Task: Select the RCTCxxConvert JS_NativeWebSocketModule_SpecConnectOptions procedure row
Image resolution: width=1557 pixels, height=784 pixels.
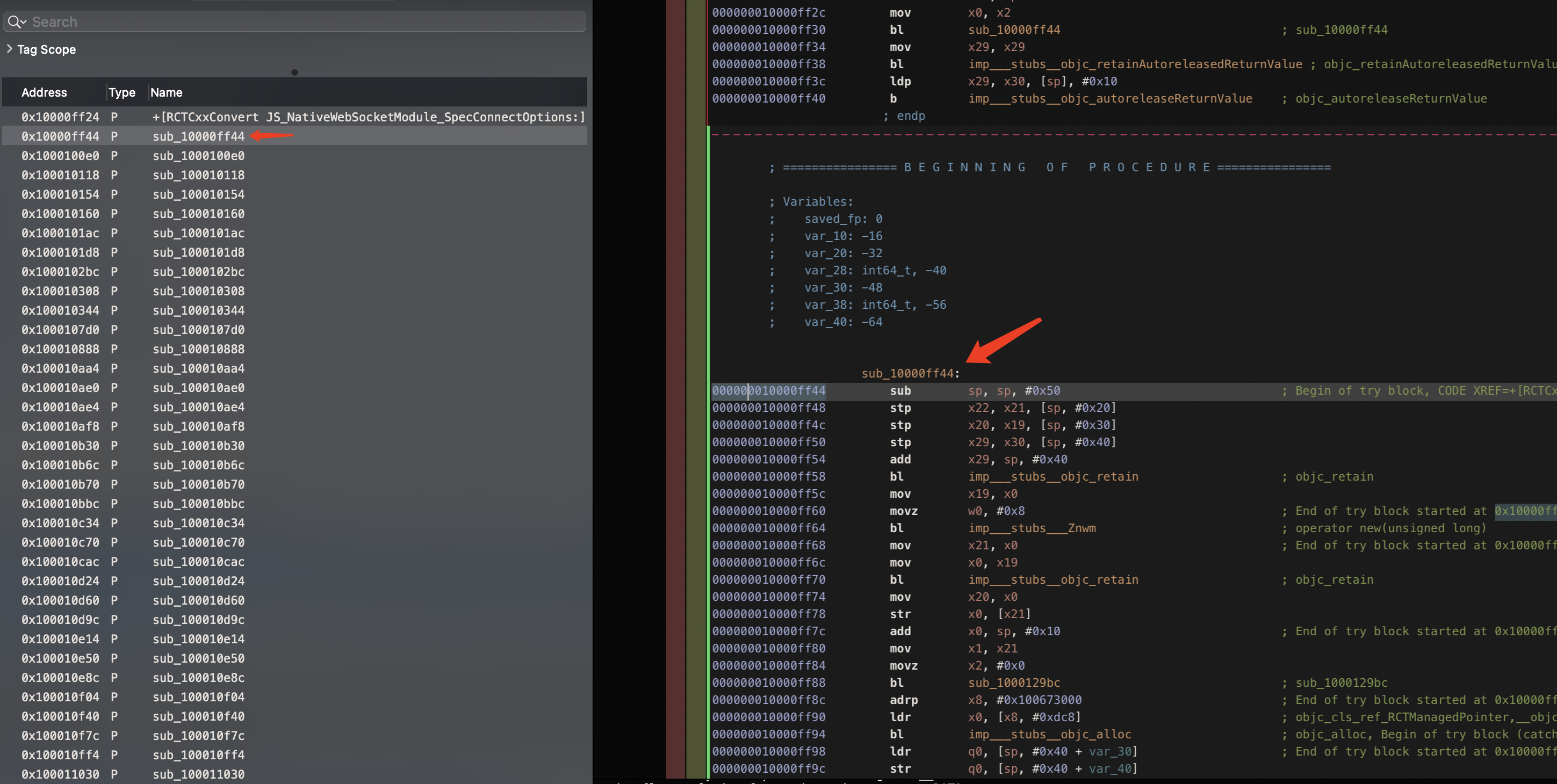Action: pyautogui.click(x=294, y=117)
